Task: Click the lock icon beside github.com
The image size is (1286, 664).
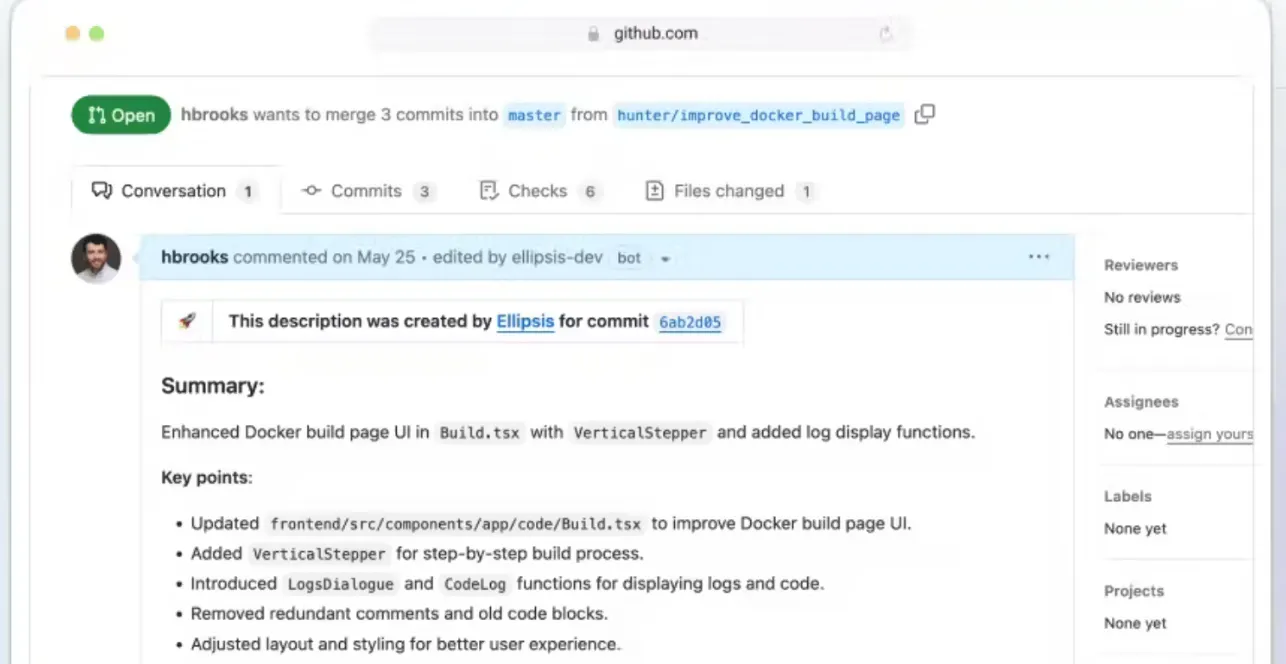Action: coord(594,34)
